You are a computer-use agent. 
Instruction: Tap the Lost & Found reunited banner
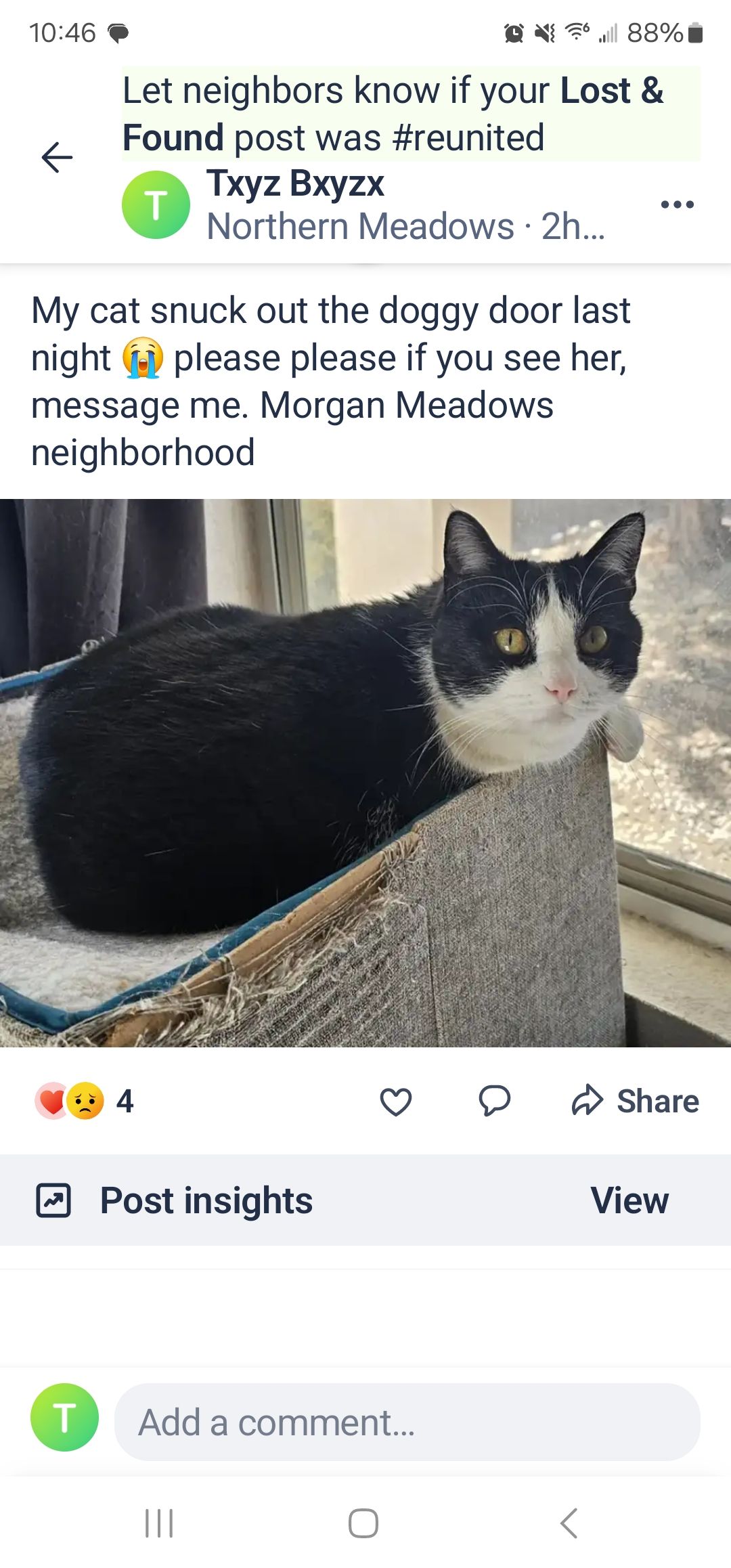pos(411,114)
